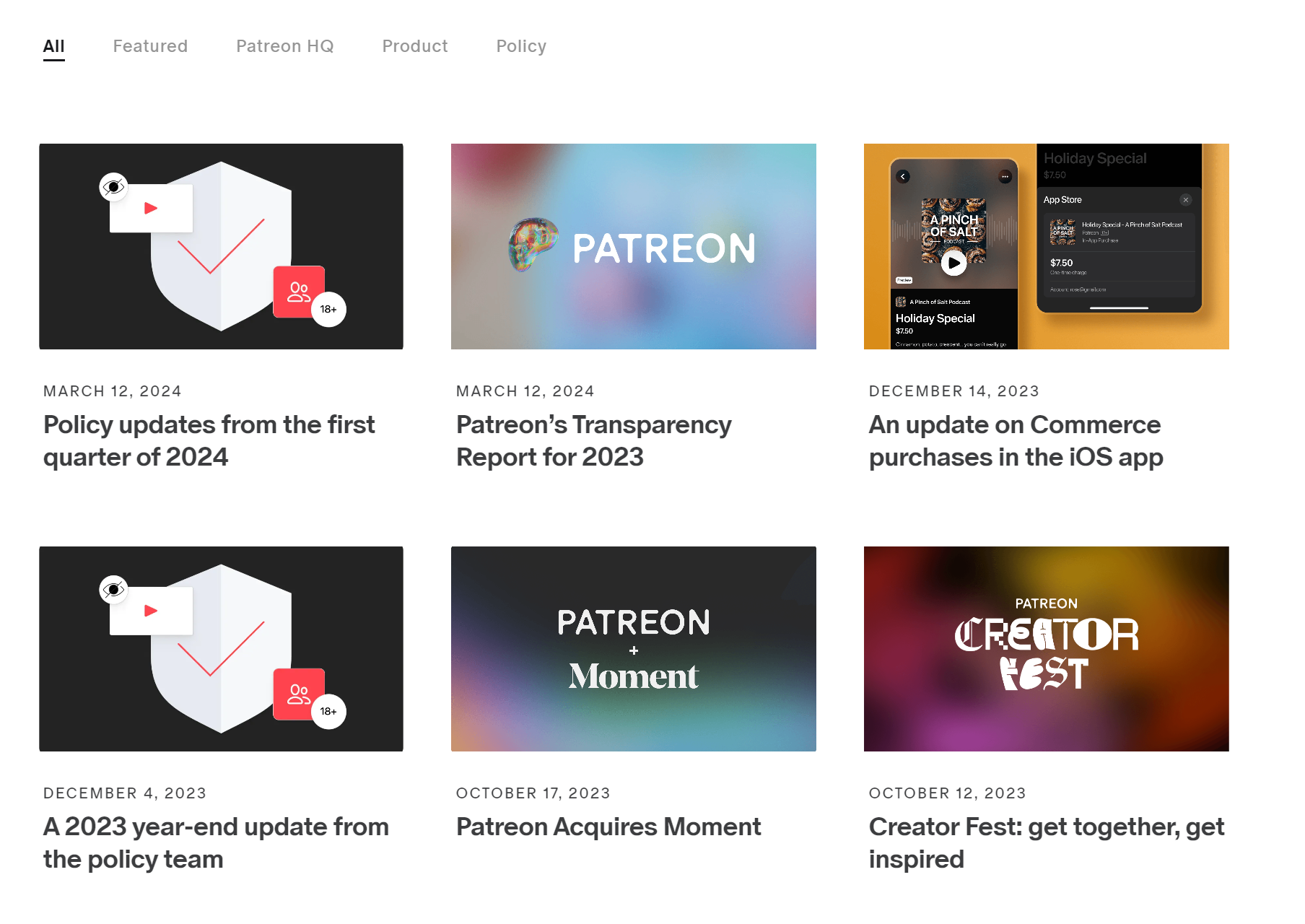This screenshot has height=924, width=1305.
Task: Click the Holiday Special phone mockup thumbnail
Action: (x=1047, y=246)
